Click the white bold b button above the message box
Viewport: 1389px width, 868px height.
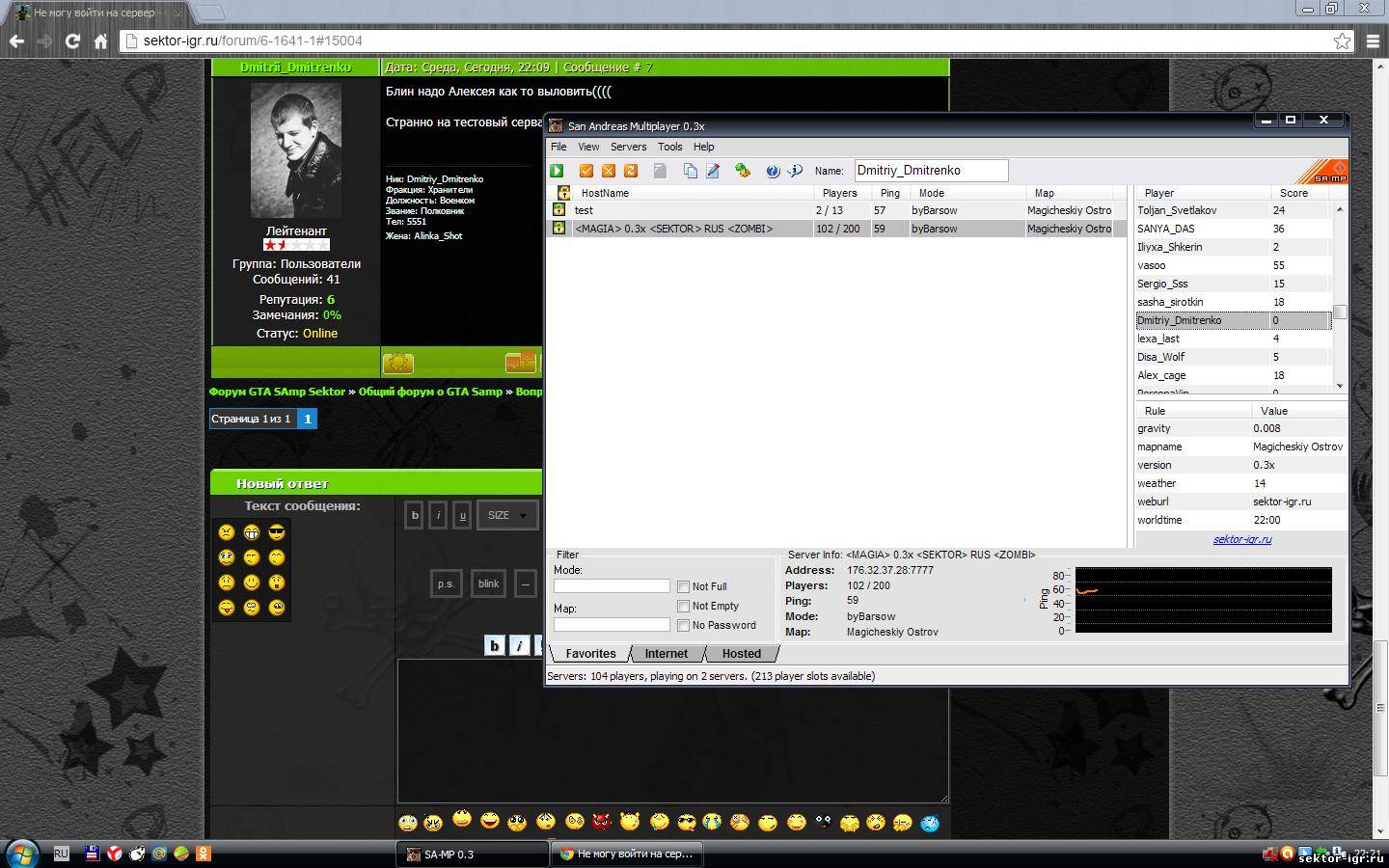coord(495,645)
